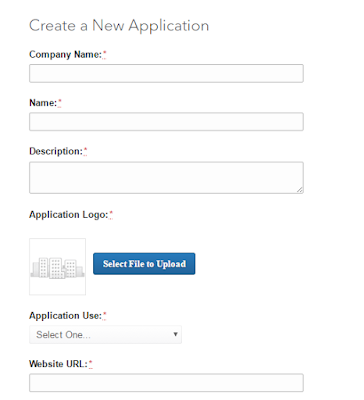
Task: Click the 'Website URL:' label
Action: [58, 364]
